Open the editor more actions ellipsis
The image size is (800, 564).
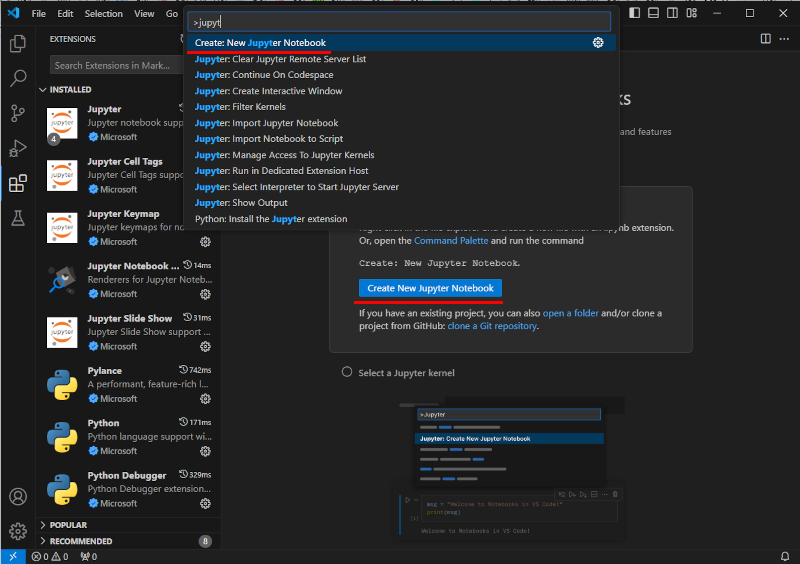tap(784, 39)
